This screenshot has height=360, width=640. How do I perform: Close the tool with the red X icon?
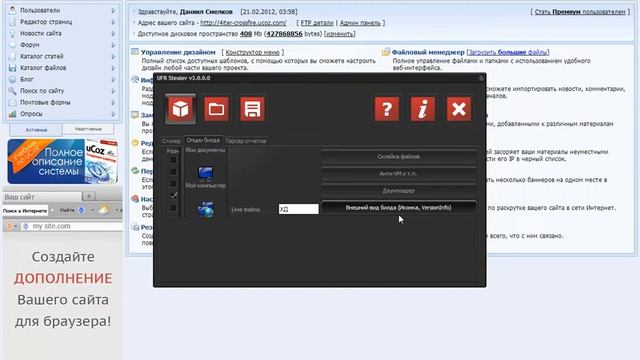458,109
